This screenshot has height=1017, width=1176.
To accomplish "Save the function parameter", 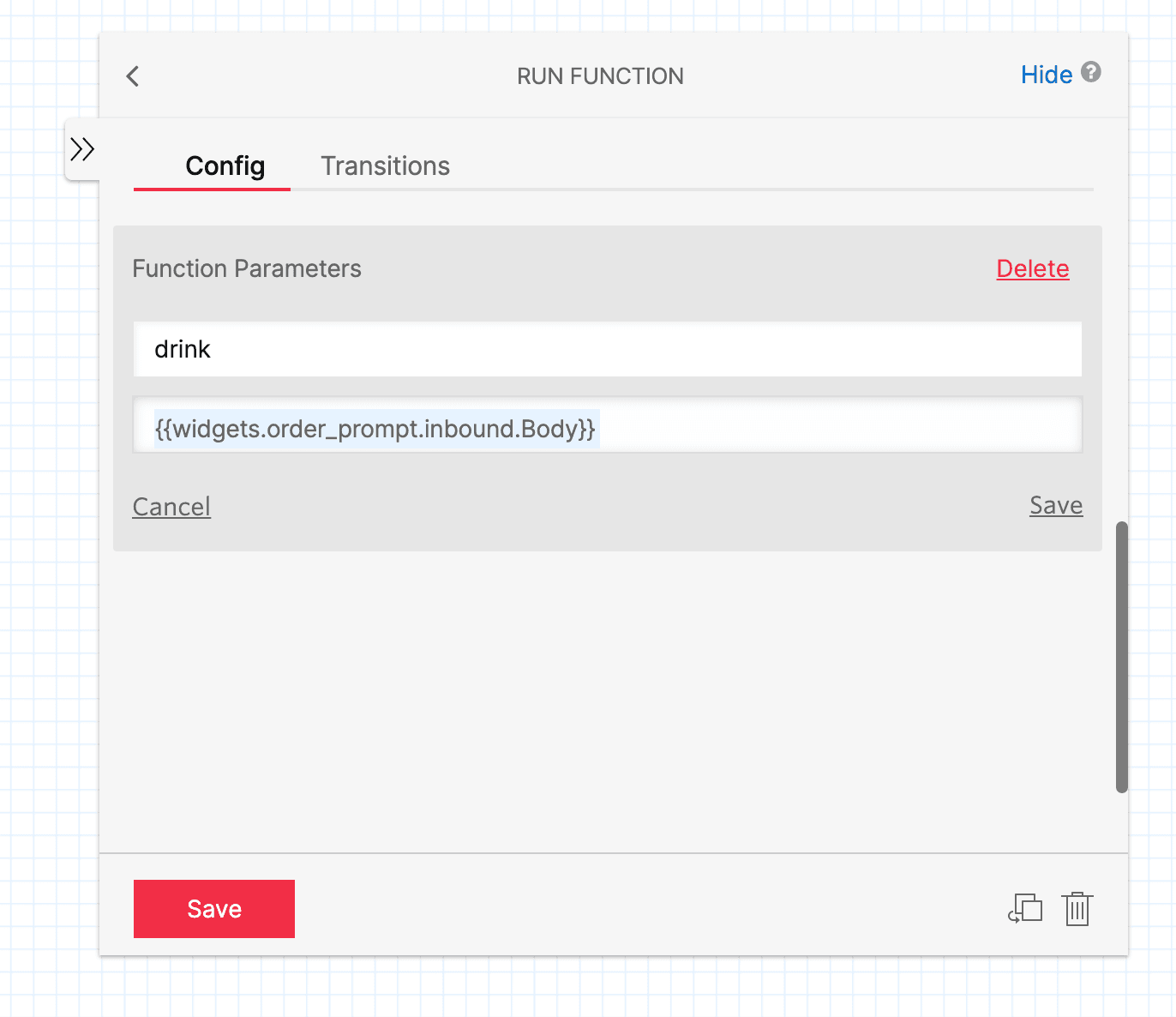I will 1055,506.
